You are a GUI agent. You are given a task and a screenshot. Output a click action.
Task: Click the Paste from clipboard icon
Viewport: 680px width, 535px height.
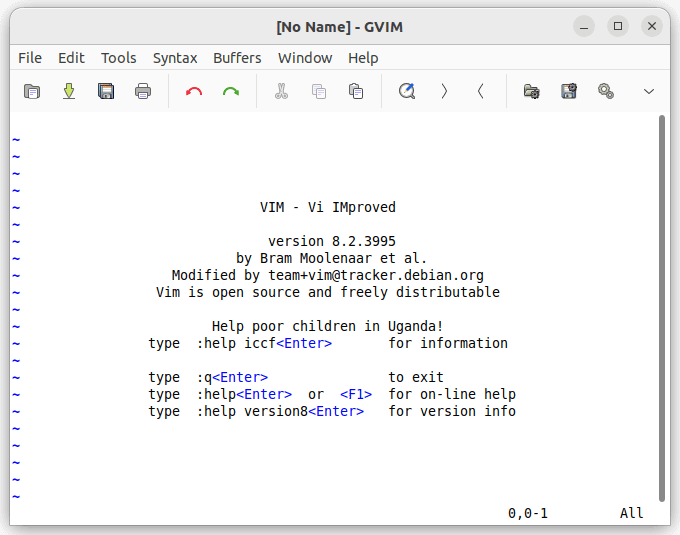click(x=356, y=91)
